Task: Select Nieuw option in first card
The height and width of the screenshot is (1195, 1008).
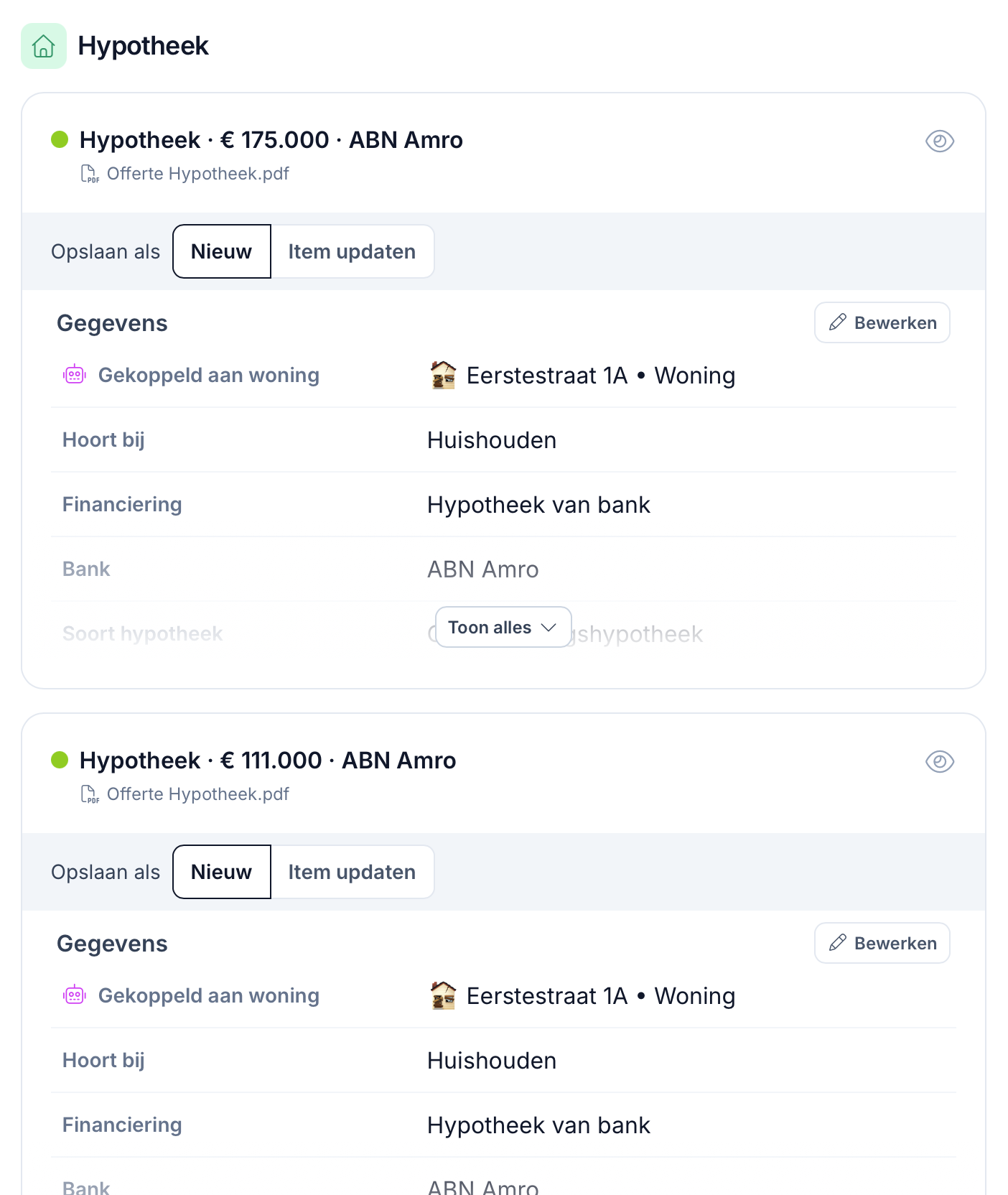Action: coord(222,251)
